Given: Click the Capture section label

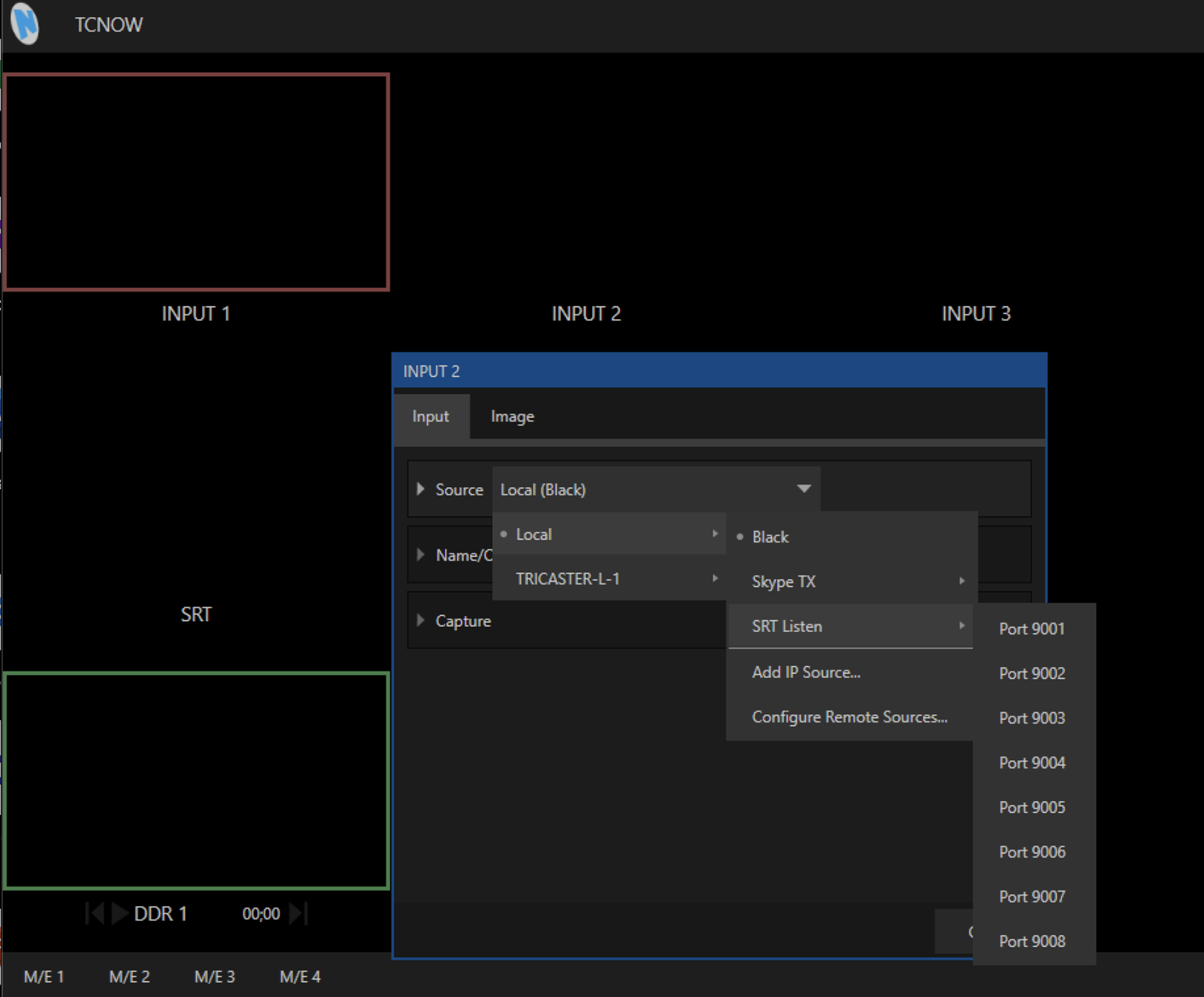Looking at the screenshot, I should (x=463, y=621).
